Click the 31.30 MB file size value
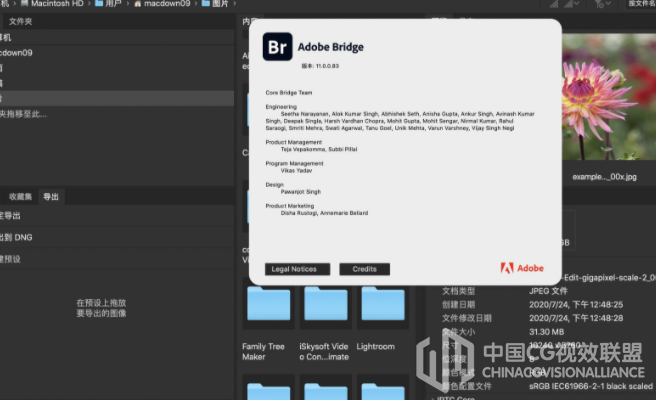The width and height of the screenshot is (656, 400). click(546, 332)
